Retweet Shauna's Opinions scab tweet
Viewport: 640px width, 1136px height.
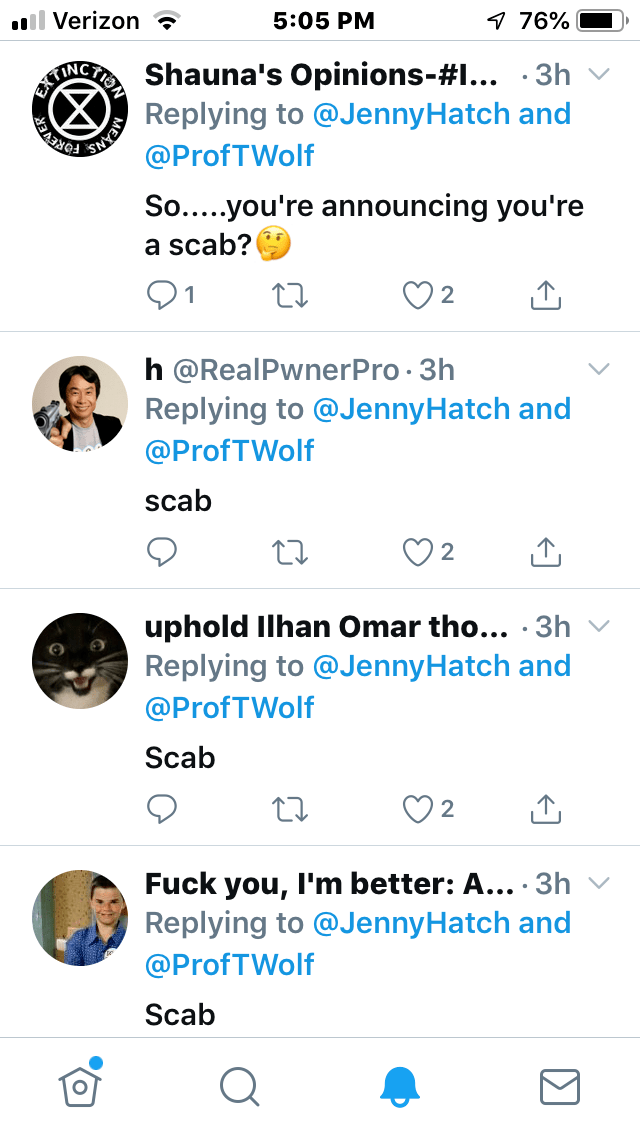tap(289, 294)
